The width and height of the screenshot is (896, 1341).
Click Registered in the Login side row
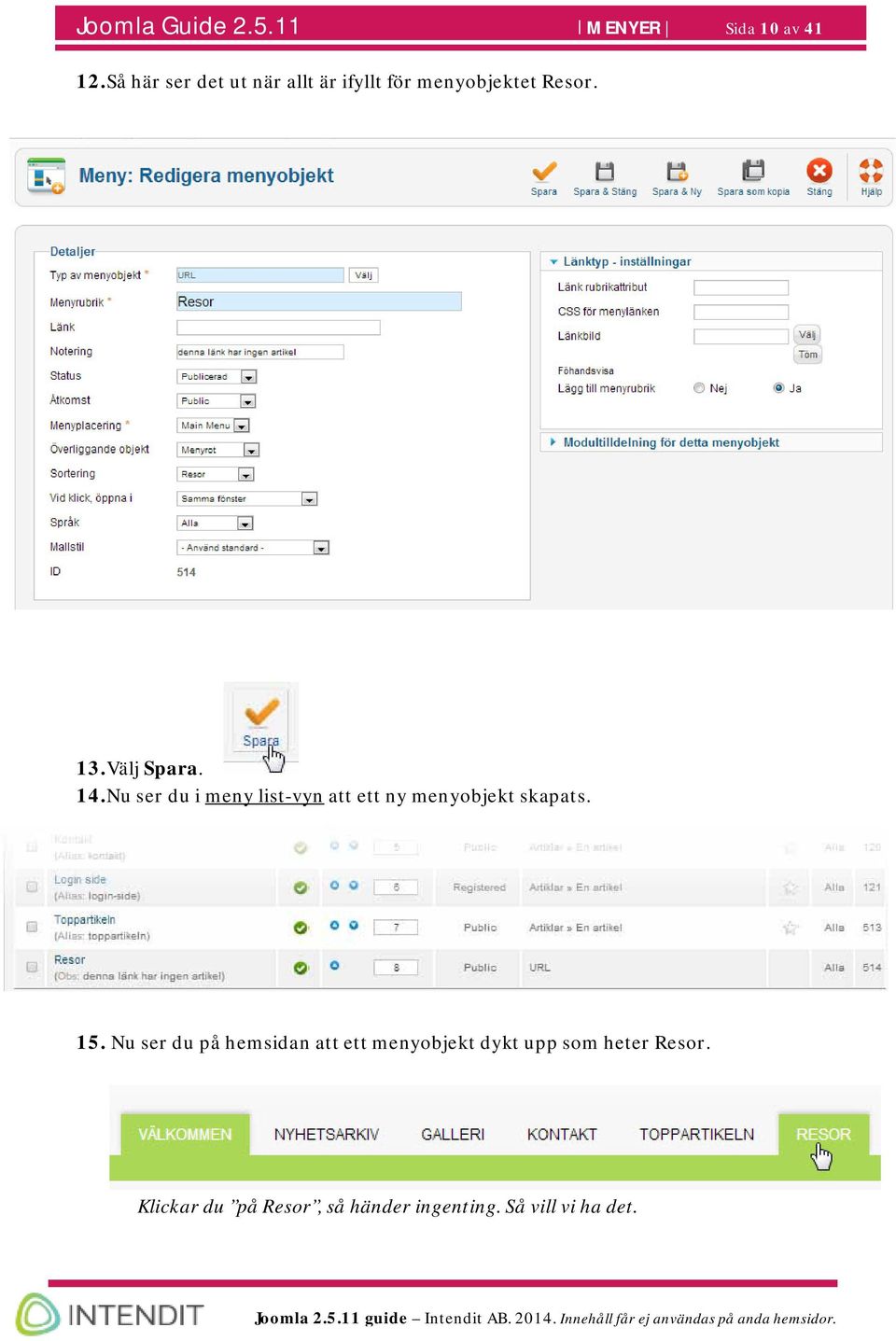click(480, 887)
